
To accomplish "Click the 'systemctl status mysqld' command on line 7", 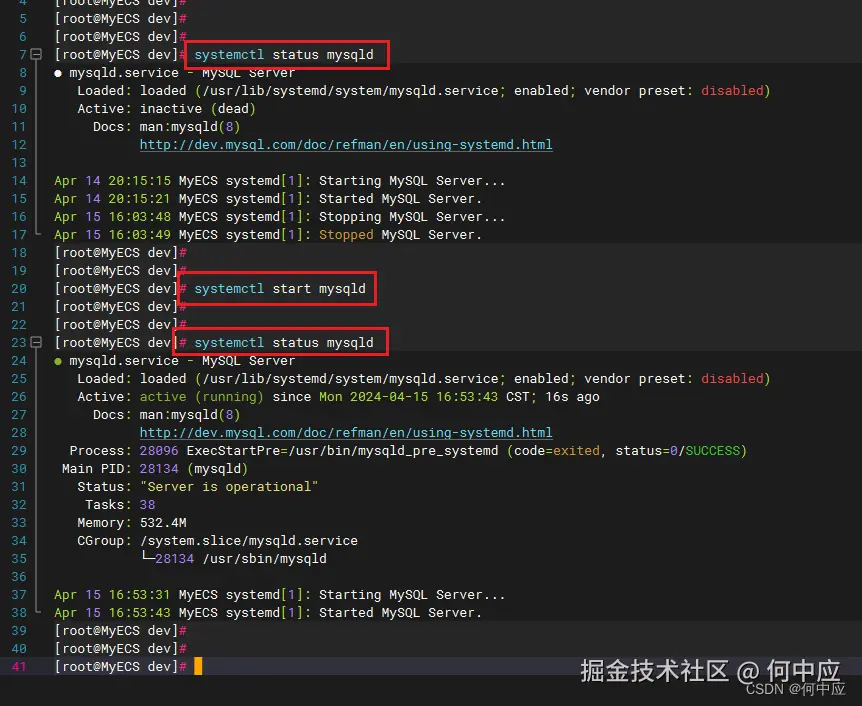I will point(284,54).
